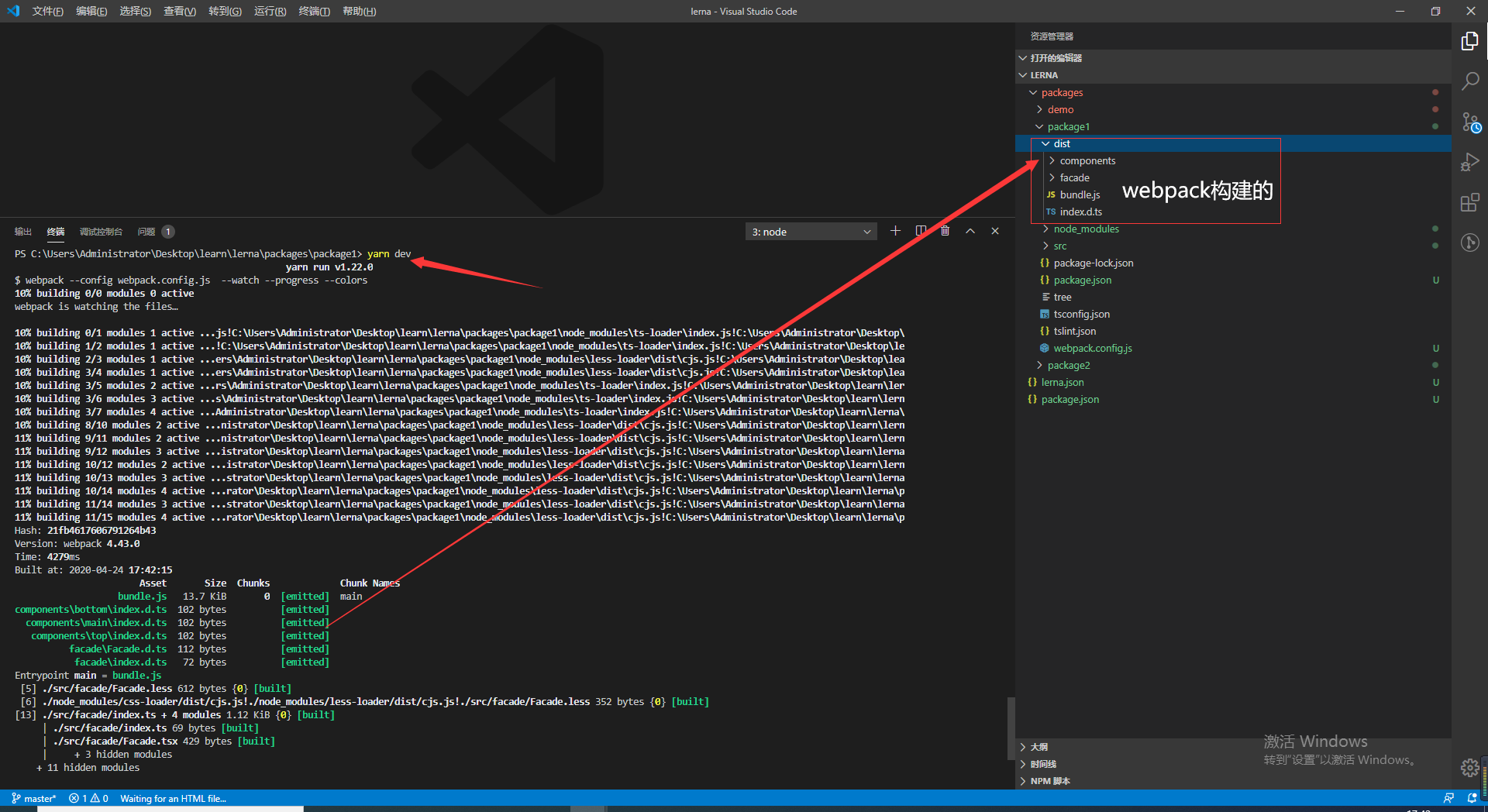Viewport: 1488px width, 812px height.
Task: Open tsconfig.json file
Action: [1081, 314]
